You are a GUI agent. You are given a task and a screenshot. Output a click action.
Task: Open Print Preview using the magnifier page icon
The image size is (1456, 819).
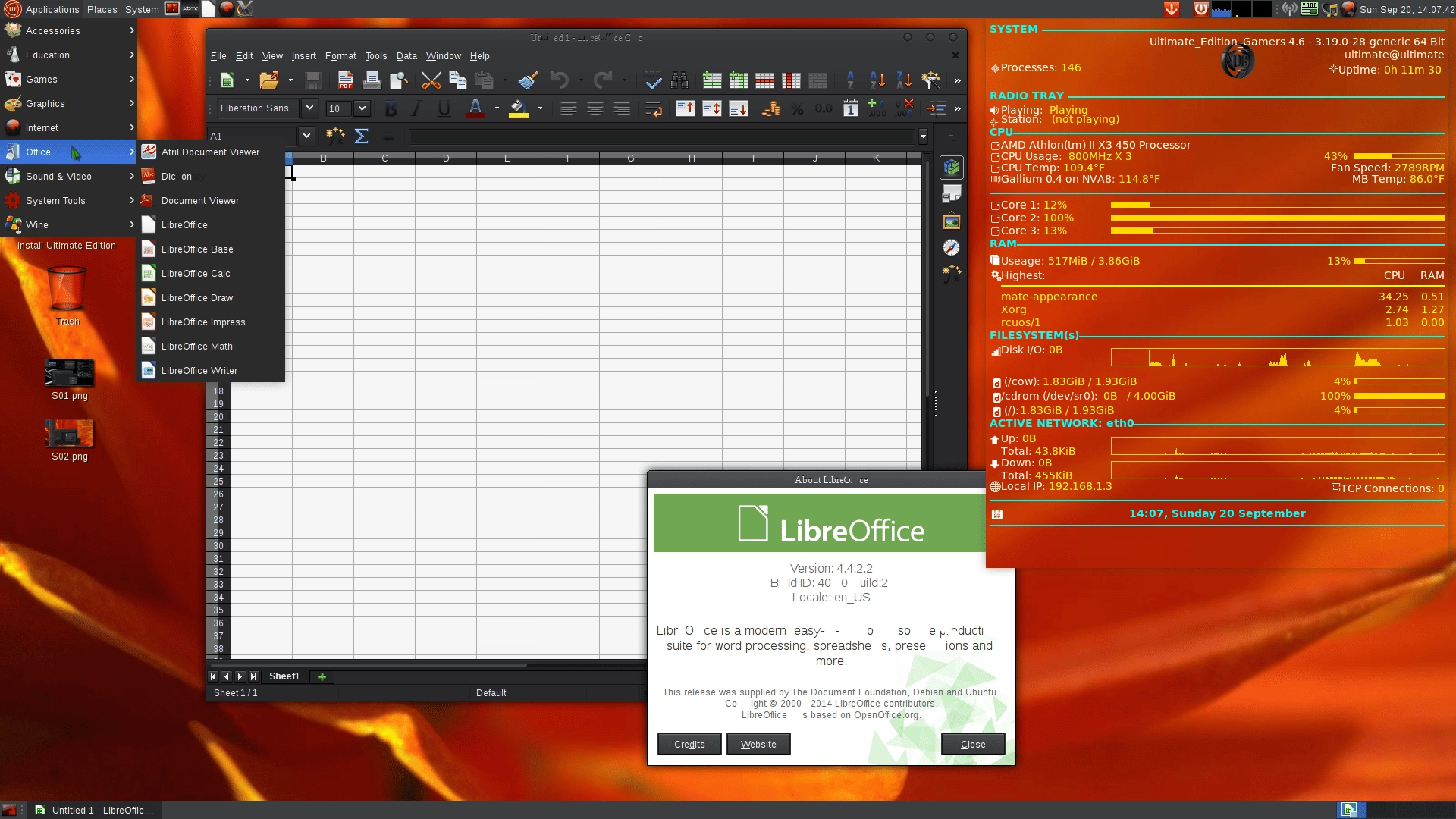[x=399, y=80]
